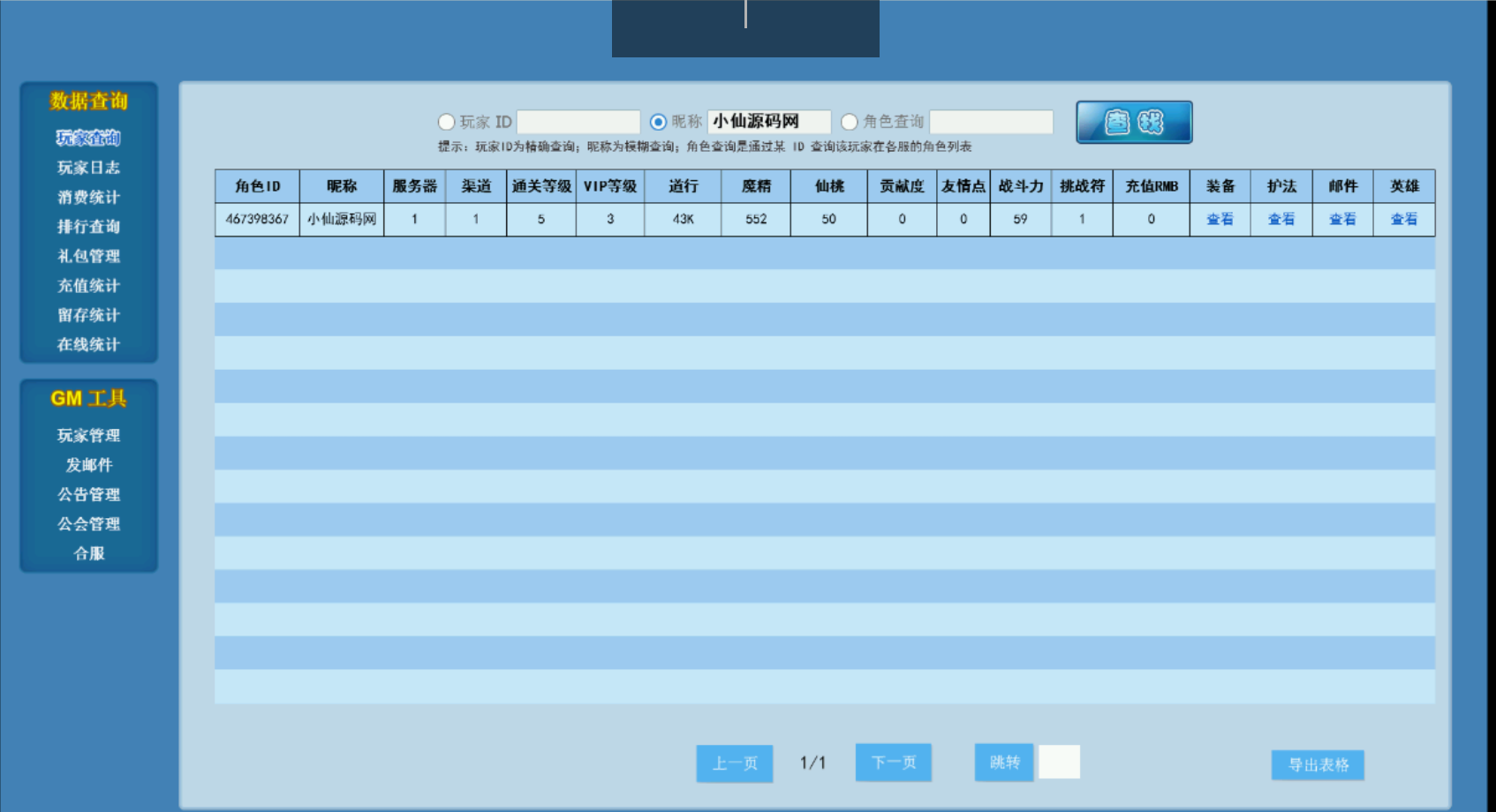This screenshot has width=1496, height=812.
Task: Click 查看 link in 邮件 column
Action: (x=1342, y=219)
